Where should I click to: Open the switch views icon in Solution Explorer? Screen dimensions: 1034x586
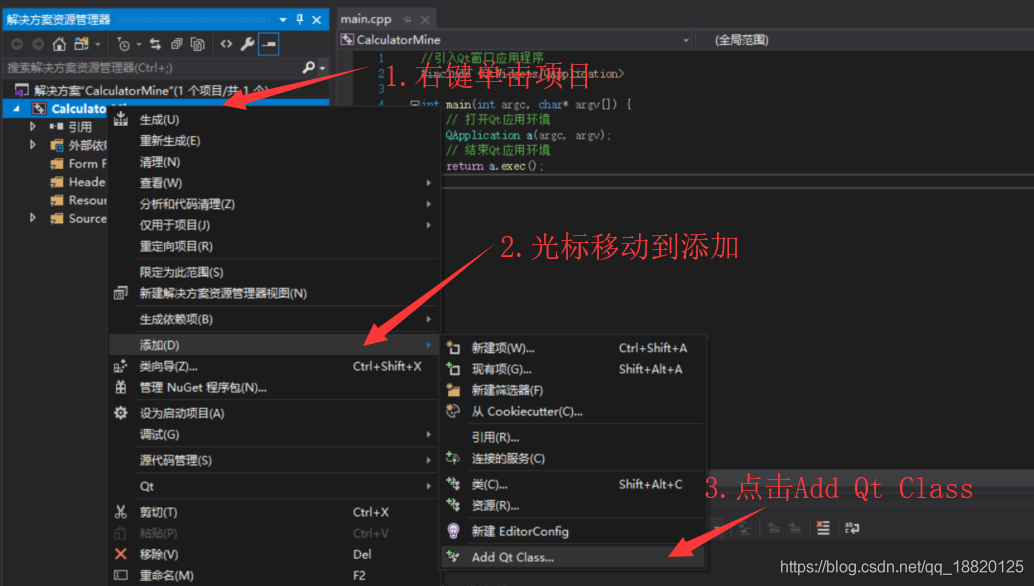click(82, 44)
